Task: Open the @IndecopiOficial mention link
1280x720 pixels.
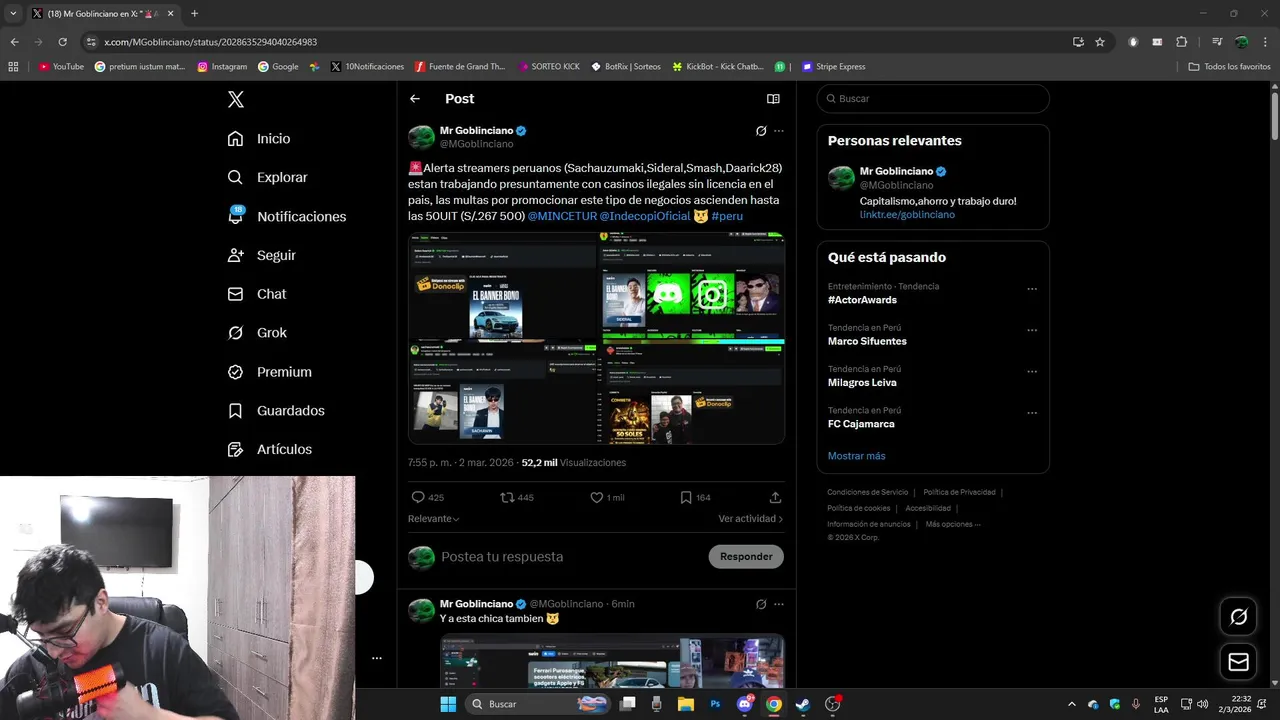Action: 645,216
